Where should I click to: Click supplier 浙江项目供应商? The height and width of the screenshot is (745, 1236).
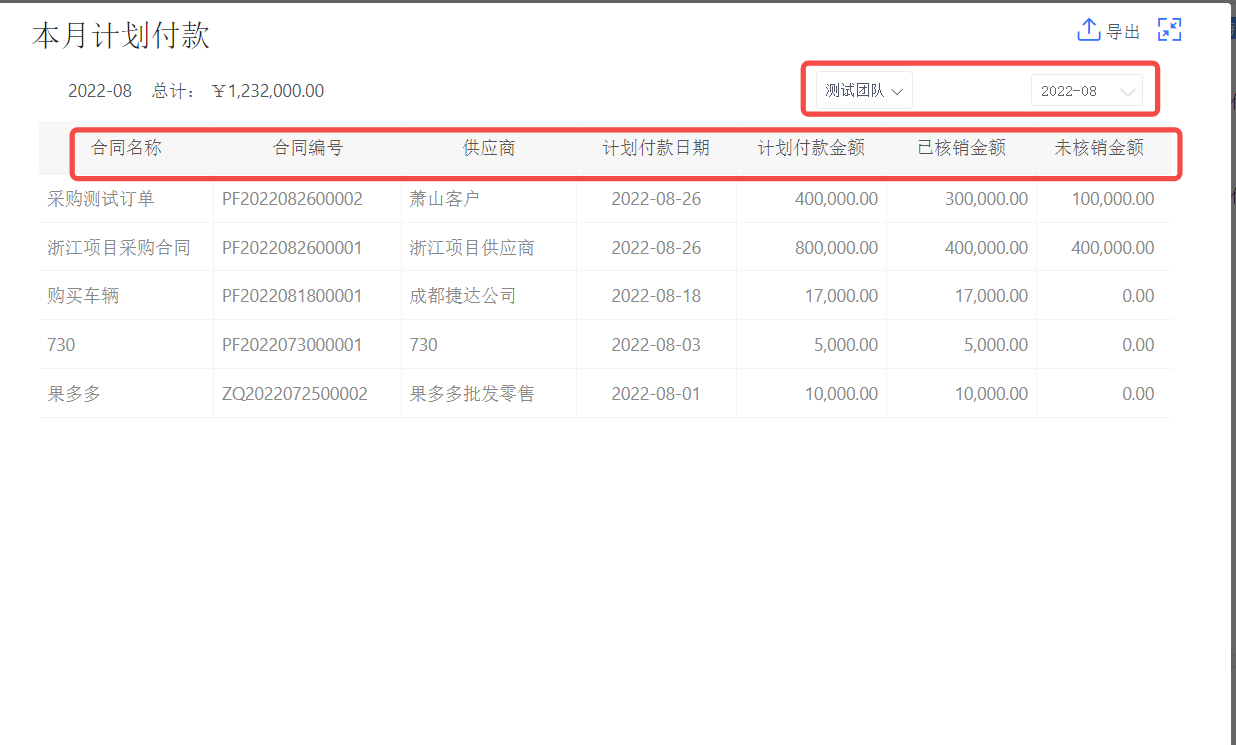pyautogui.click(x=472, y=248)
